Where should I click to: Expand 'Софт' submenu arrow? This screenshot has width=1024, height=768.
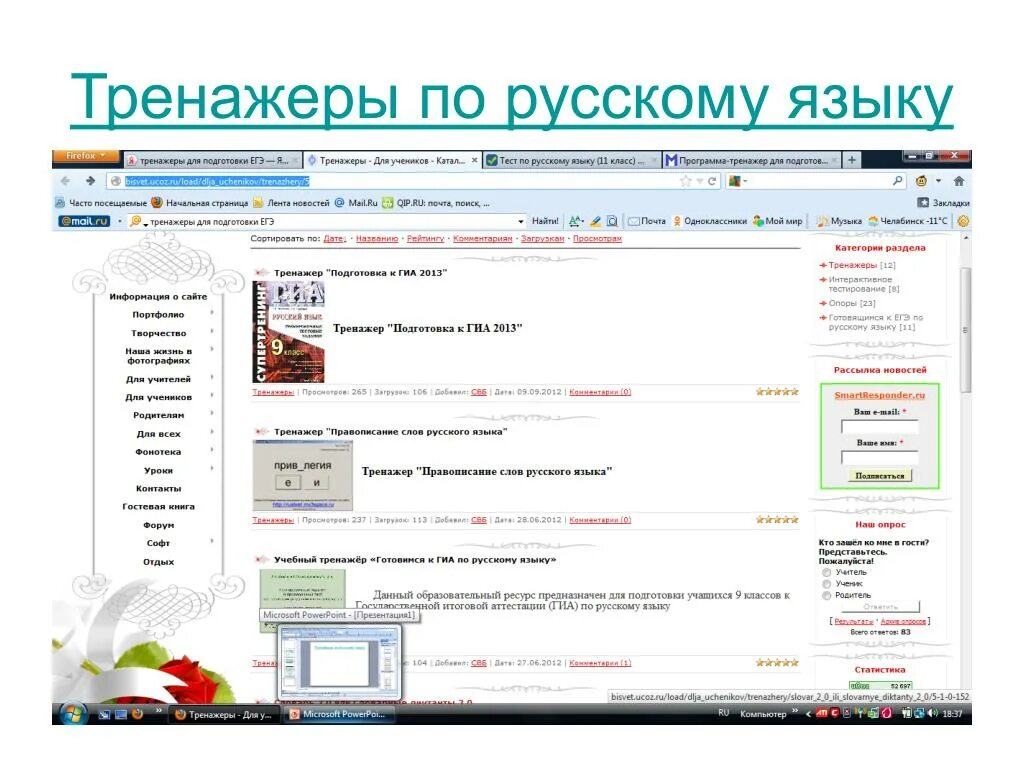[x=212, y=542]
